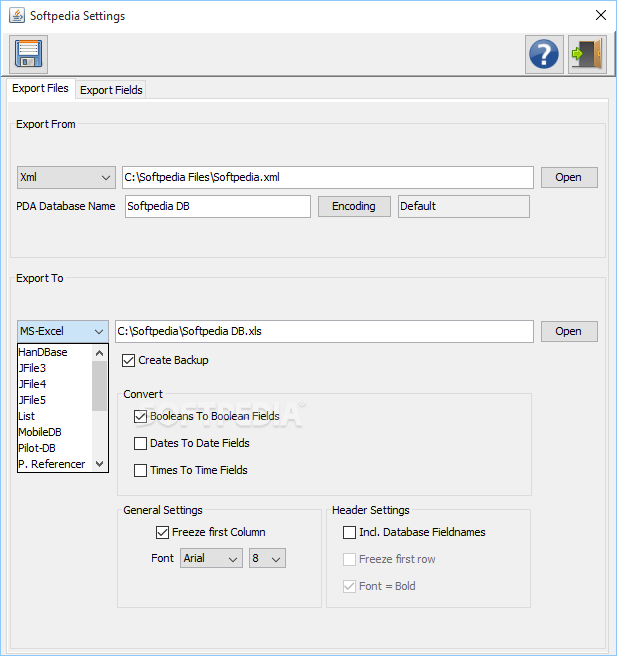This screenshot has width=617, height=656.
Task: Select MobileDB in the format list
Action: [55, 432]
